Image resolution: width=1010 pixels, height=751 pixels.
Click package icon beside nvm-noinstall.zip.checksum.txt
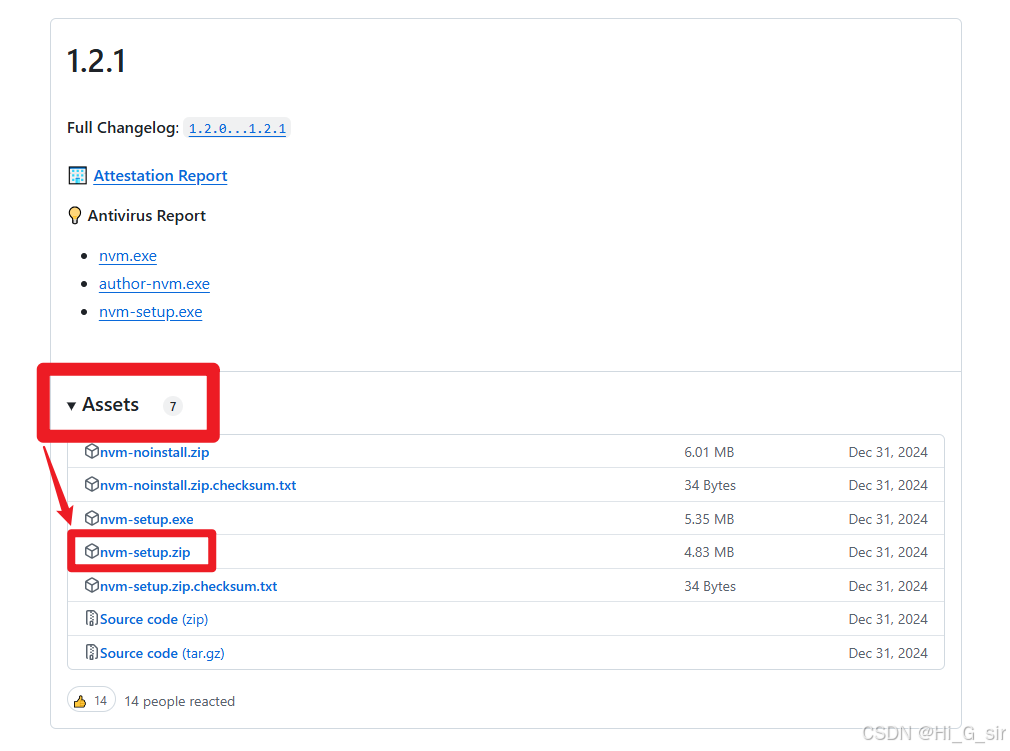pos(91,484)
